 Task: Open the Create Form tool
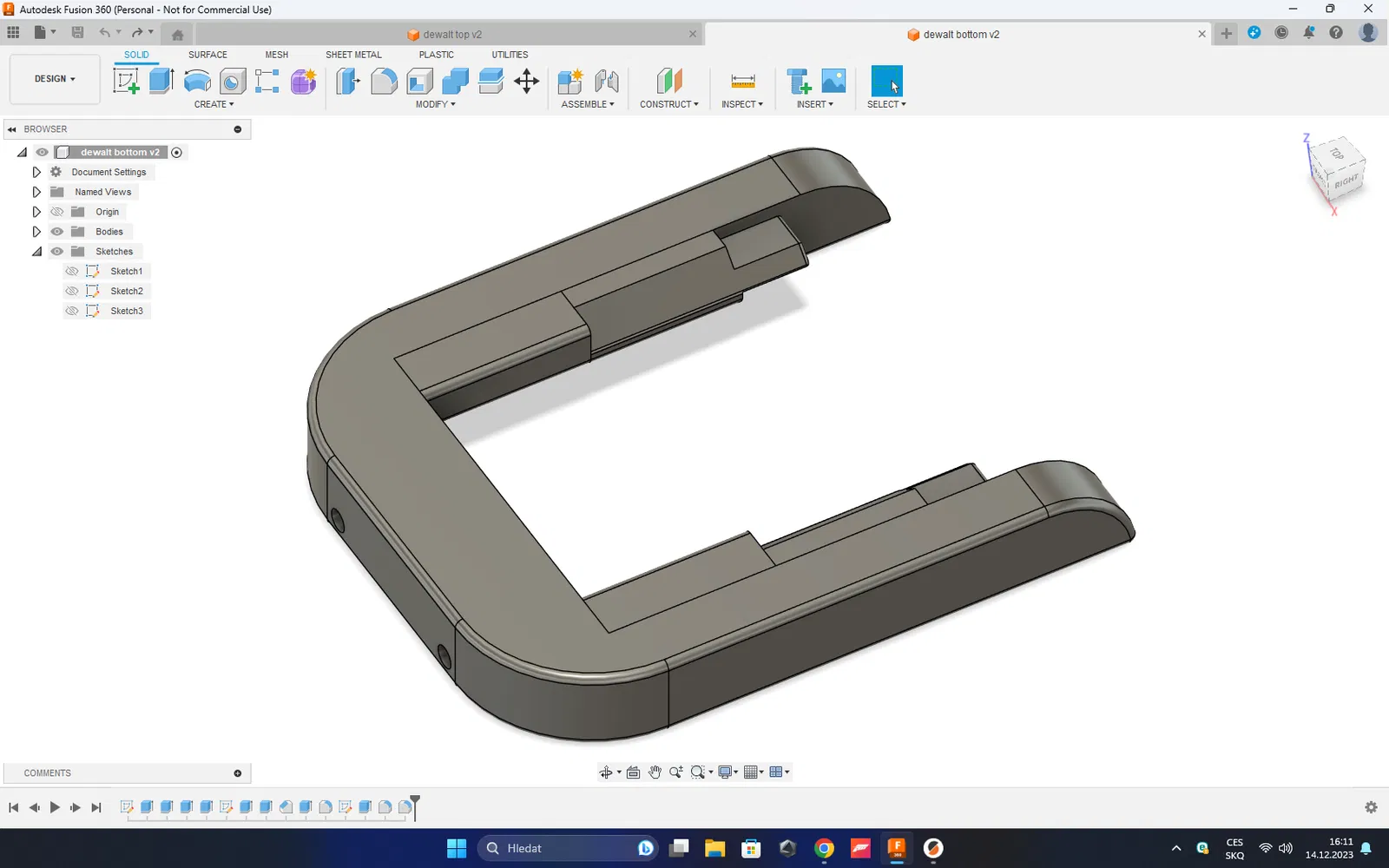click(303, 82)
